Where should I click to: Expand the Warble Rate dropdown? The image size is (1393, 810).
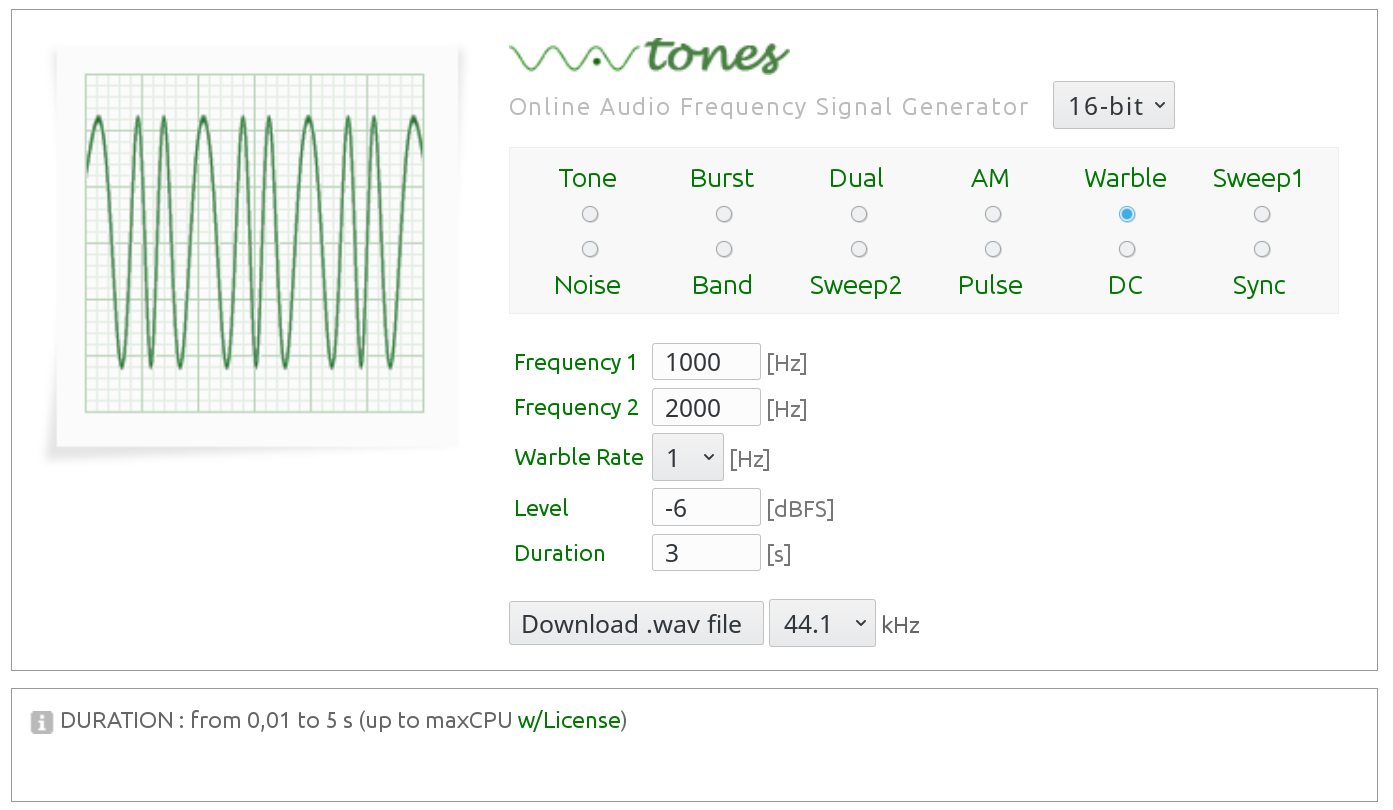click(x=687, y=458)
